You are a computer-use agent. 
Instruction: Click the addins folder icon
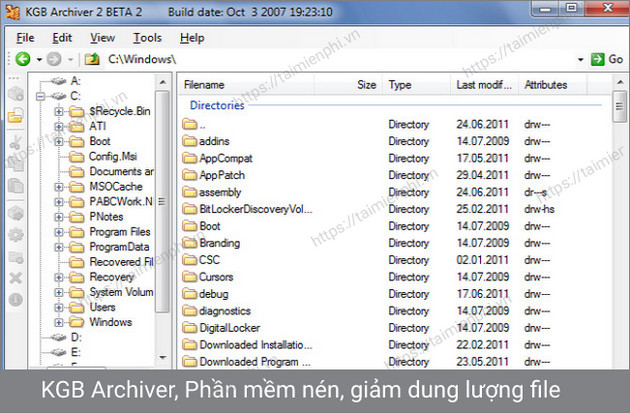point(189,141)
